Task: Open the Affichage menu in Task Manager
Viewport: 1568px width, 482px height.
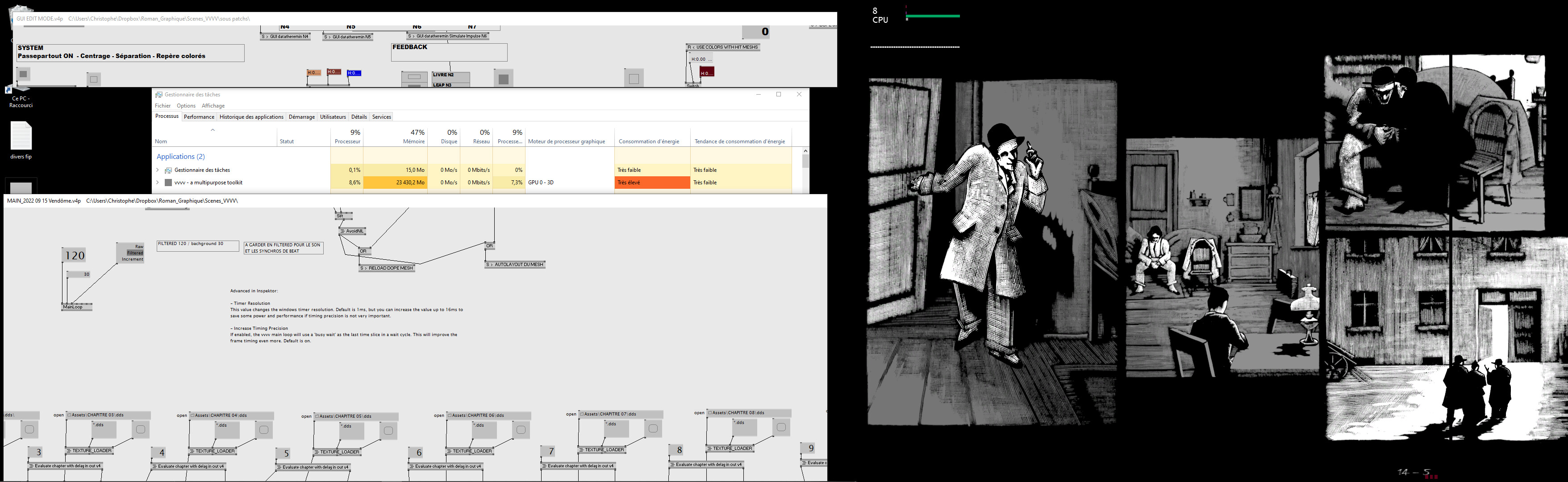Action: pyautogui.click(x=213, y=106)
